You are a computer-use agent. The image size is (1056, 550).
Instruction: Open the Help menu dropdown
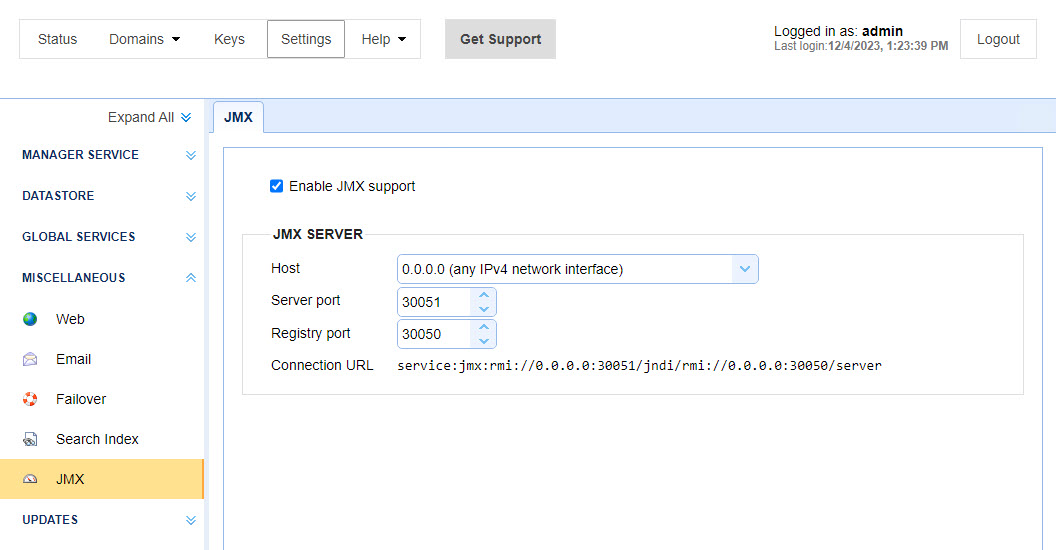[x=383, y=39]
